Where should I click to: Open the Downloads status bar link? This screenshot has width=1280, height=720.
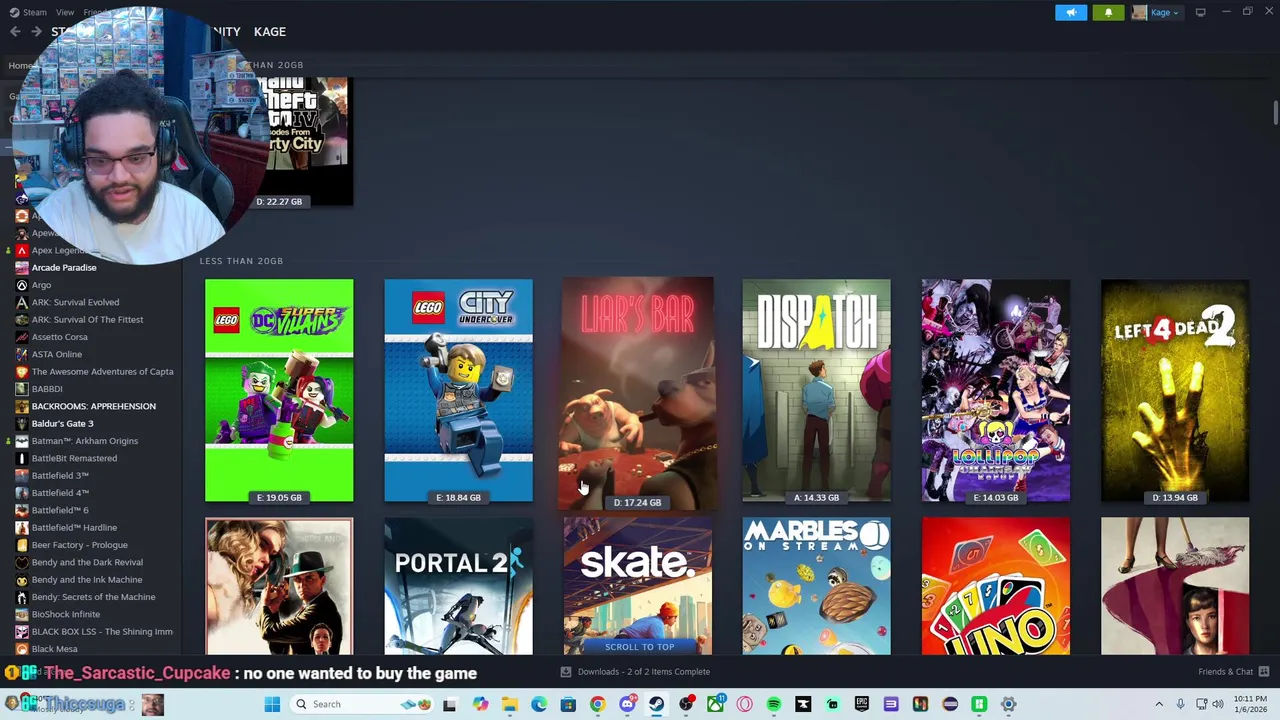[x=635, y=672]
